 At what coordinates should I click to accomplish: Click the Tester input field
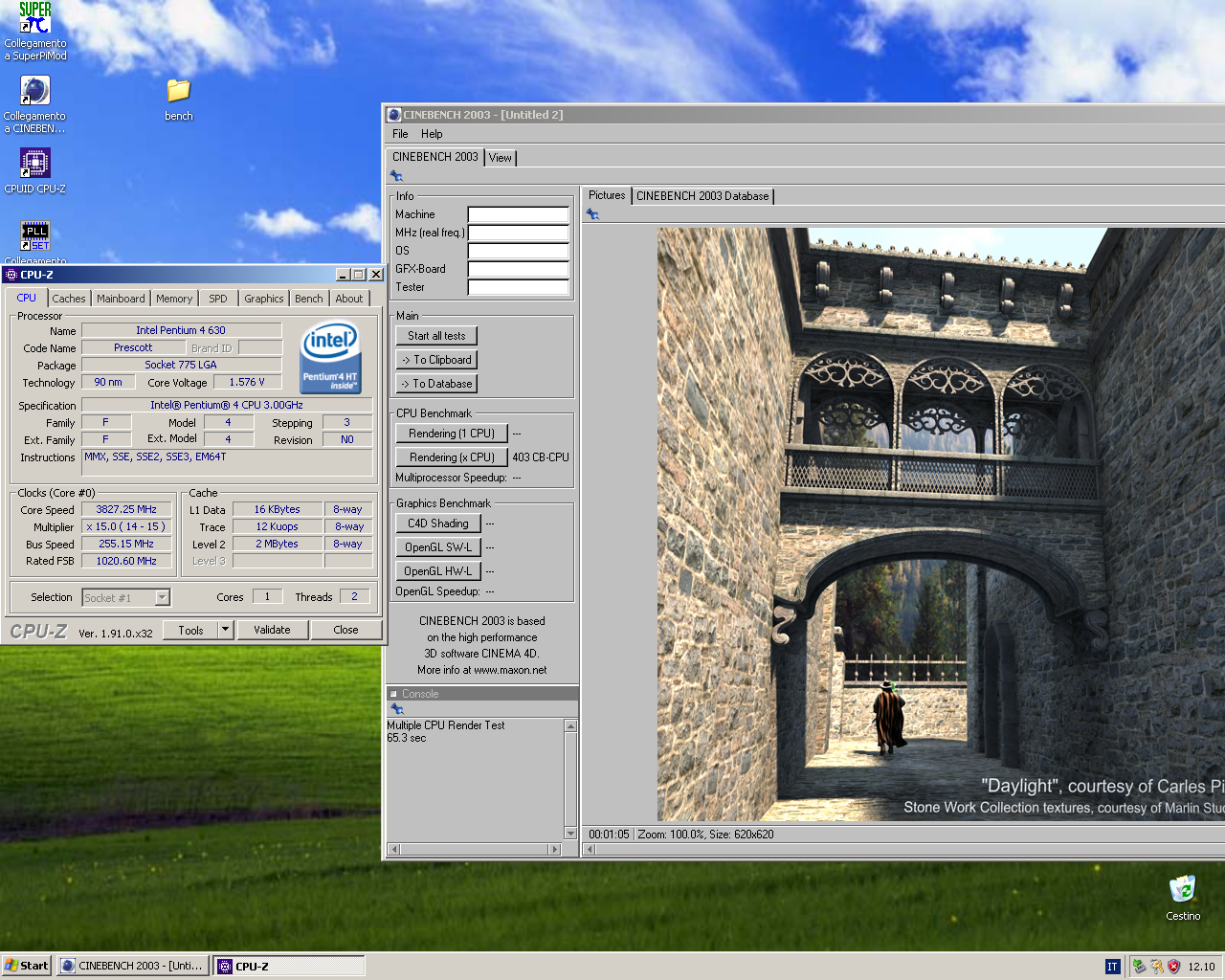click(518, 287)
